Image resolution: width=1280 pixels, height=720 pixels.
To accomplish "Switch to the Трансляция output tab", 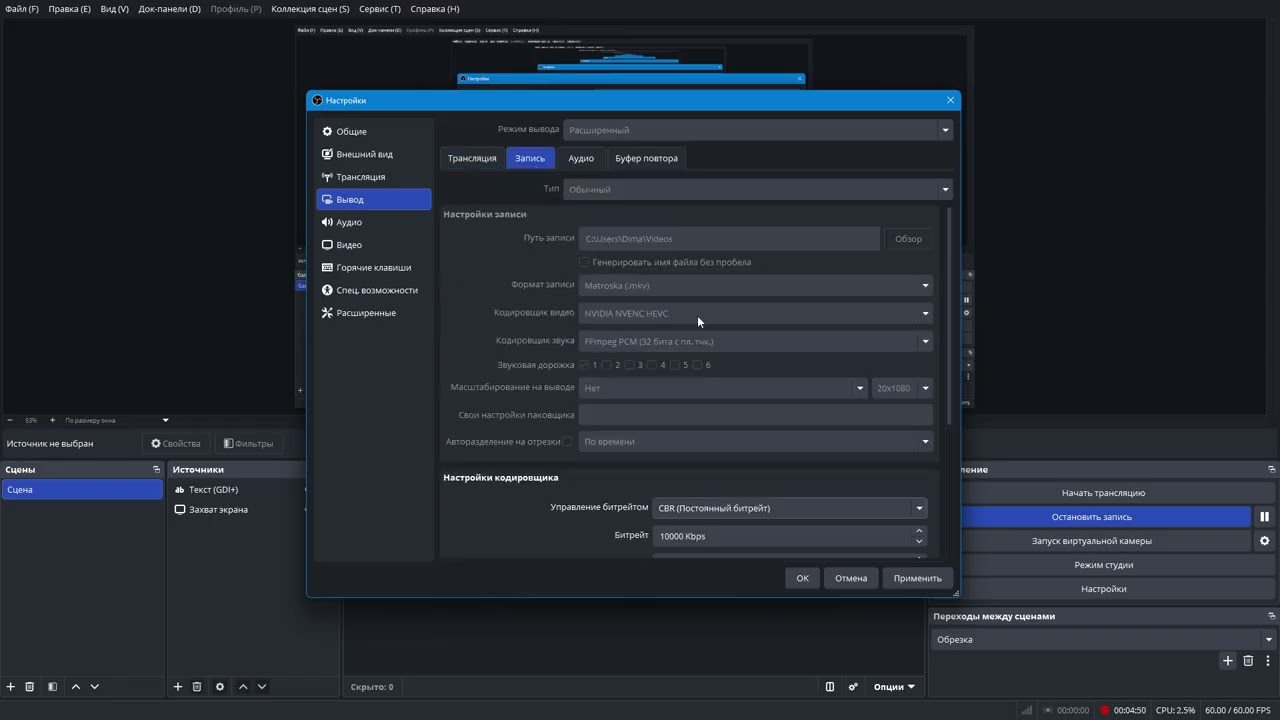I will click(x=472, y=158).
